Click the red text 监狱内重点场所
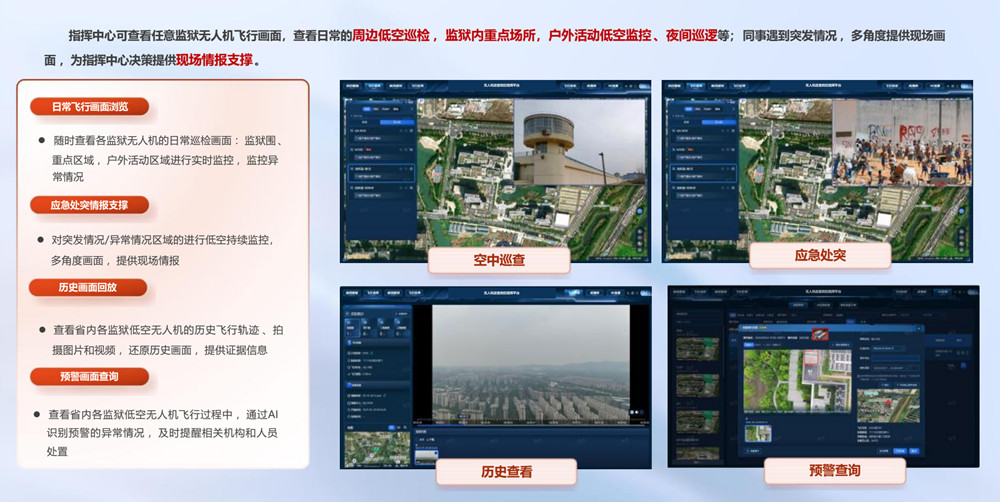This screenshot has width=1000, height=502. click(x=490, y=36)
